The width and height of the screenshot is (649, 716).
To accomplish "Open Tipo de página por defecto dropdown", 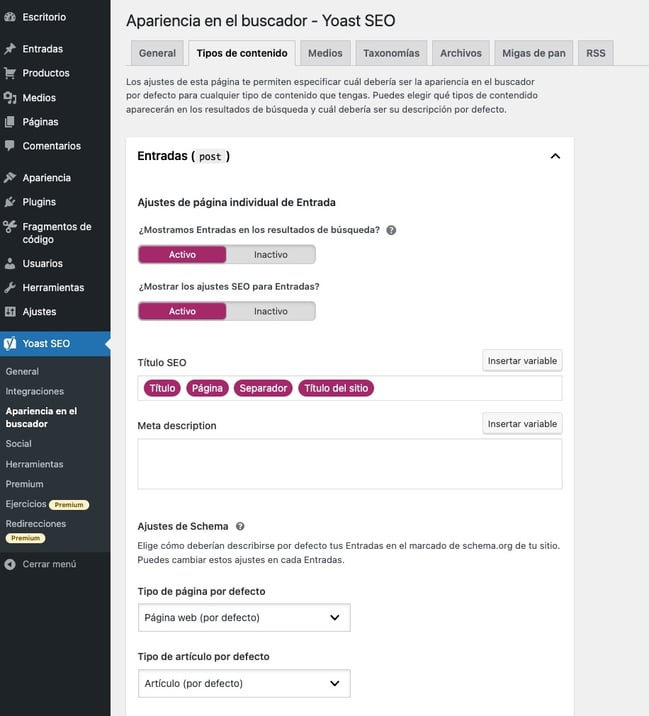I will click(x=244, y=617).
